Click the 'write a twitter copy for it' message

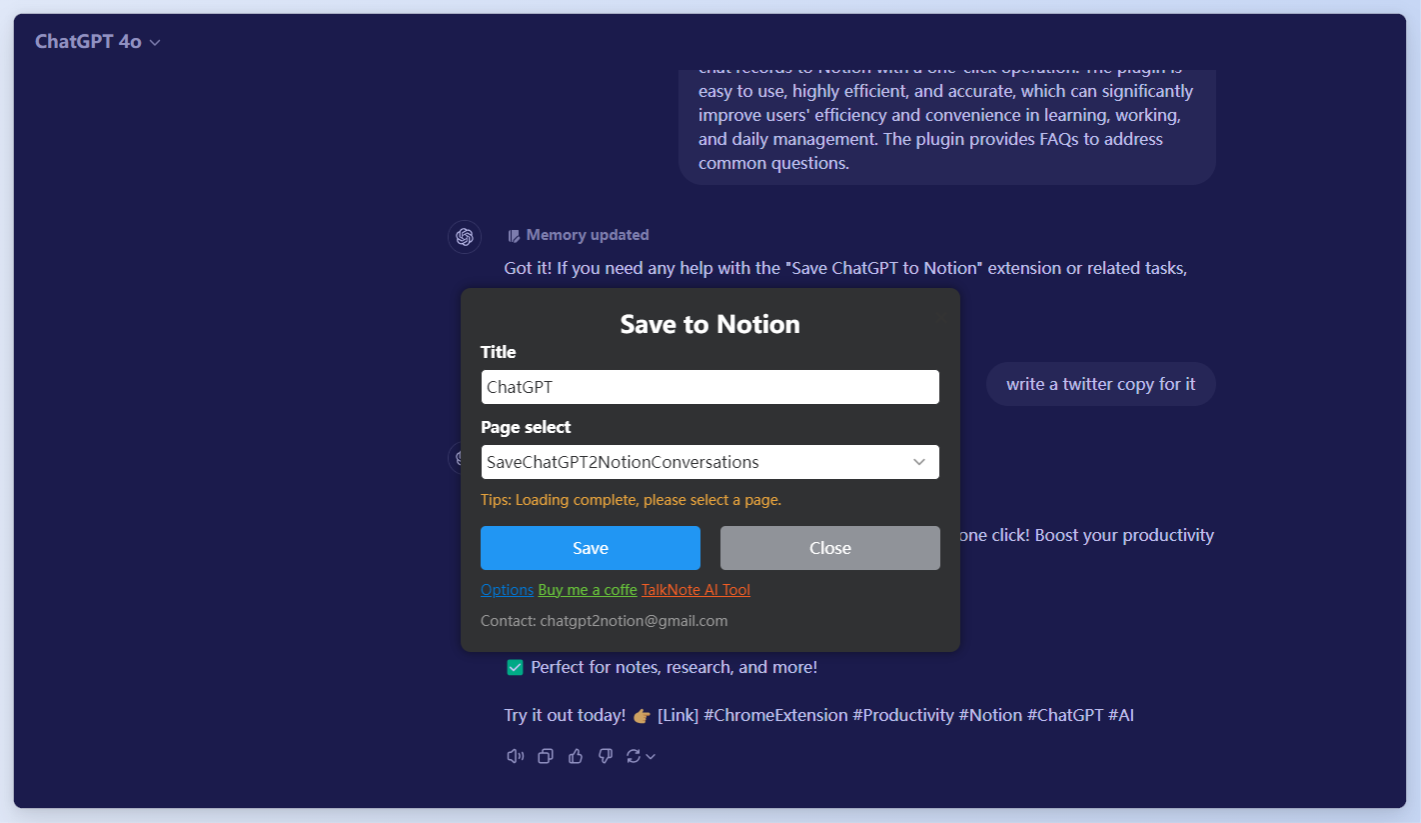(x=1100, y=384)
